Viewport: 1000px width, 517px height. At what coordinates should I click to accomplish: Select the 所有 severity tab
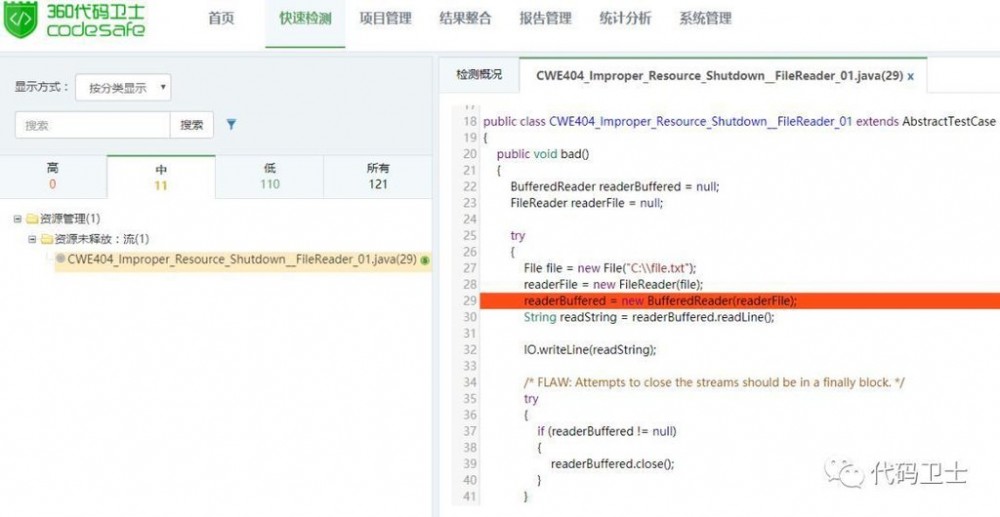(378, 177)
